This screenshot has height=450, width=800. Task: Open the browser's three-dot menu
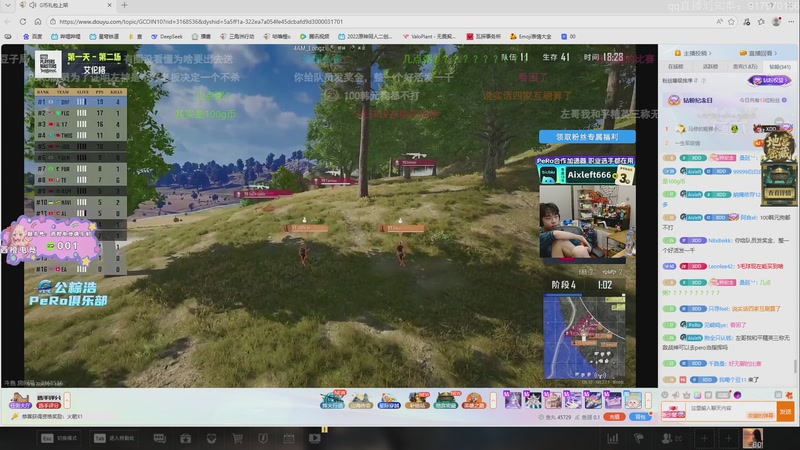791,21
